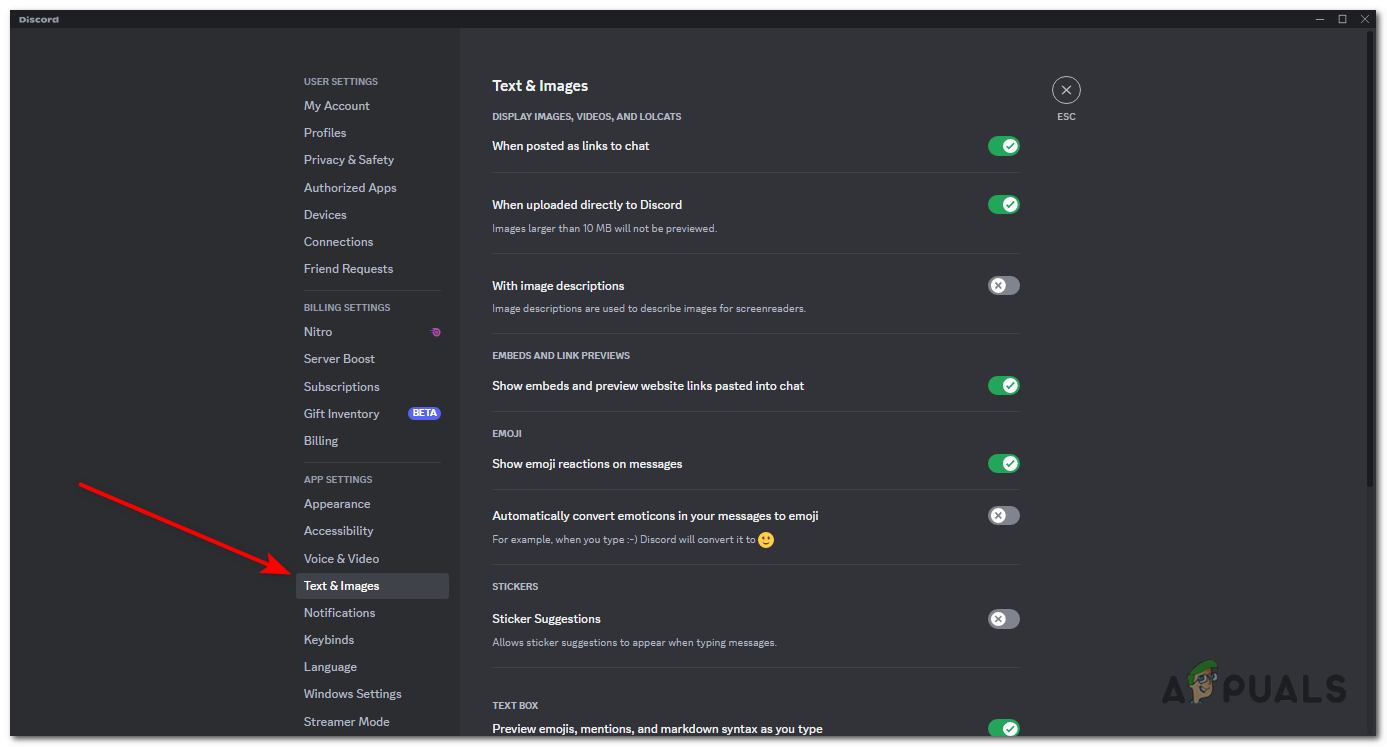The image size is (1387, 747).
Task: Go to Privacy & Safety settings
Action: pyautogui.click(x=349, y=160)
